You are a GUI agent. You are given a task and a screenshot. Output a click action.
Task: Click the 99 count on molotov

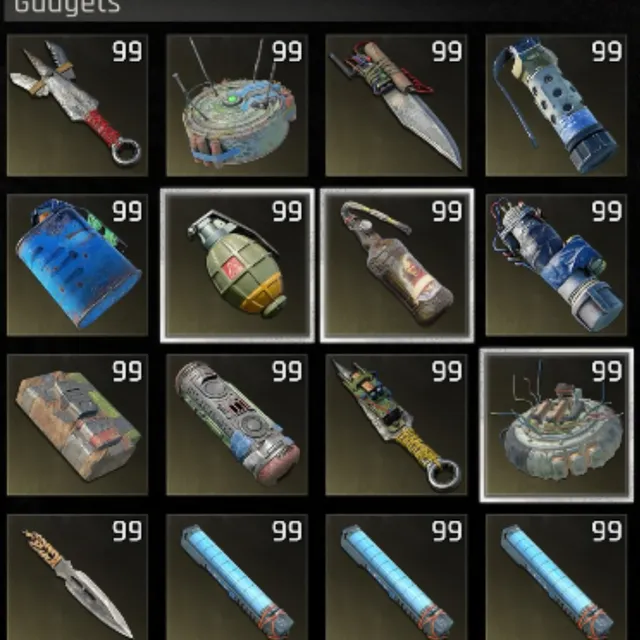pyautogui.click(x=447, y=211)
